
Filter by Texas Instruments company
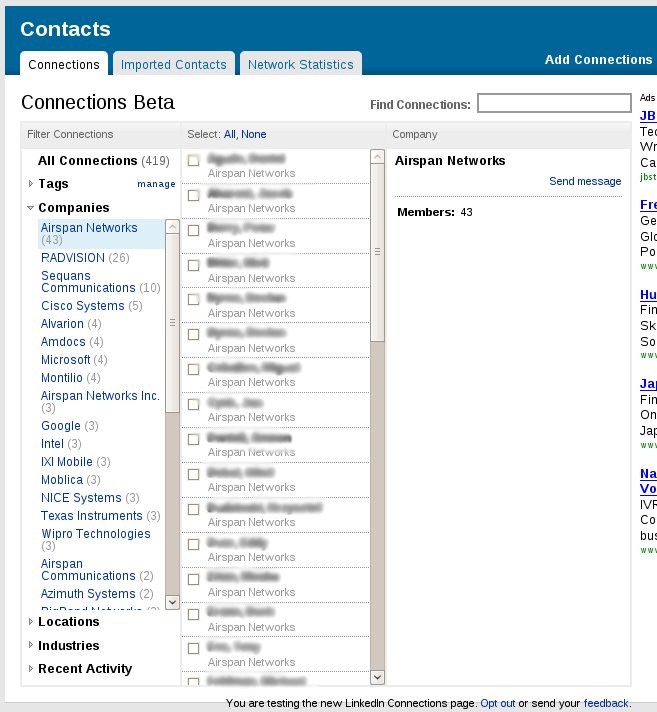[x=100, y=516]
